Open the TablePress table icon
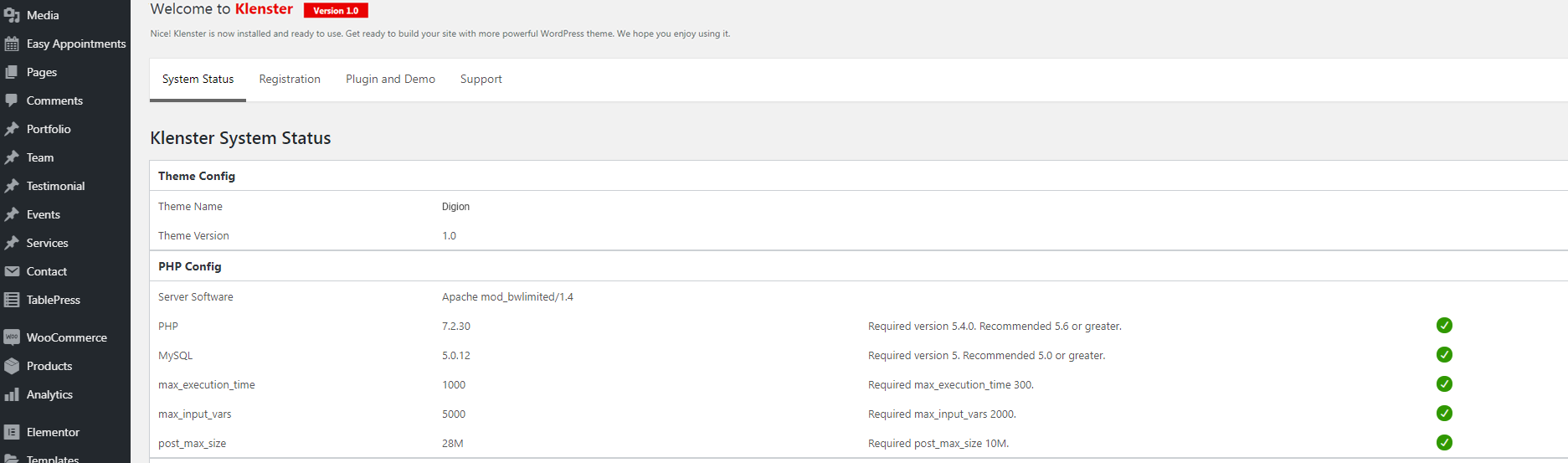Image resolution: width=1568 pixels, height=463 pixels. pos(12,300)
